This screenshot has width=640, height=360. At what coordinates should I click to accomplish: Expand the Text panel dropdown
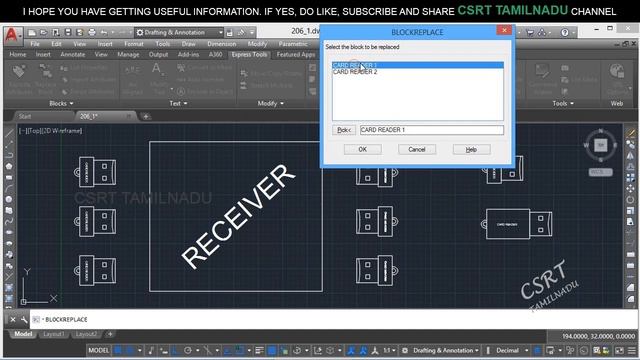[x=178, y=104]
